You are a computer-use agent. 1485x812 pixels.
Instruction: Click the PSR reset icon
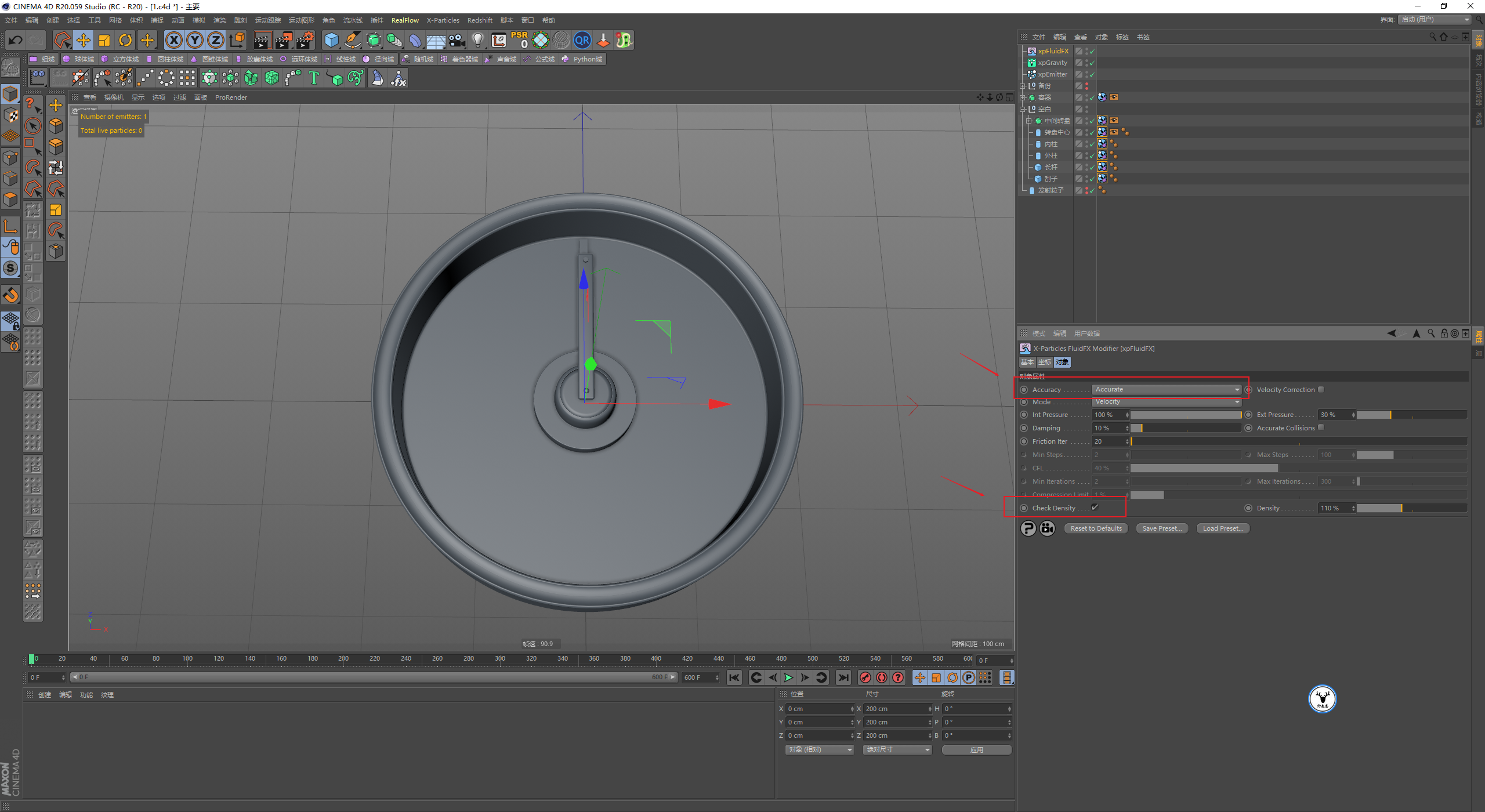pyautogui.click(x=519, y=40)
